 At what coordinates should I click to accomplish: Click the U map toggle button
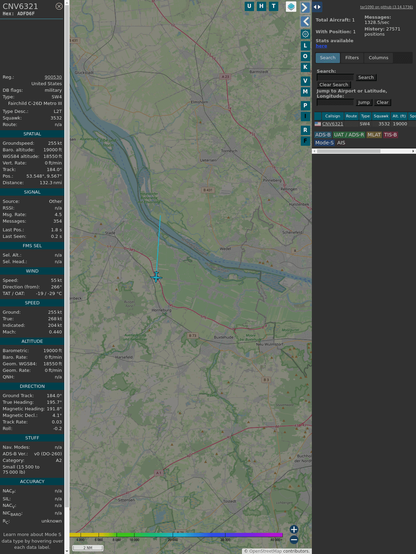[x=249, y=6]
